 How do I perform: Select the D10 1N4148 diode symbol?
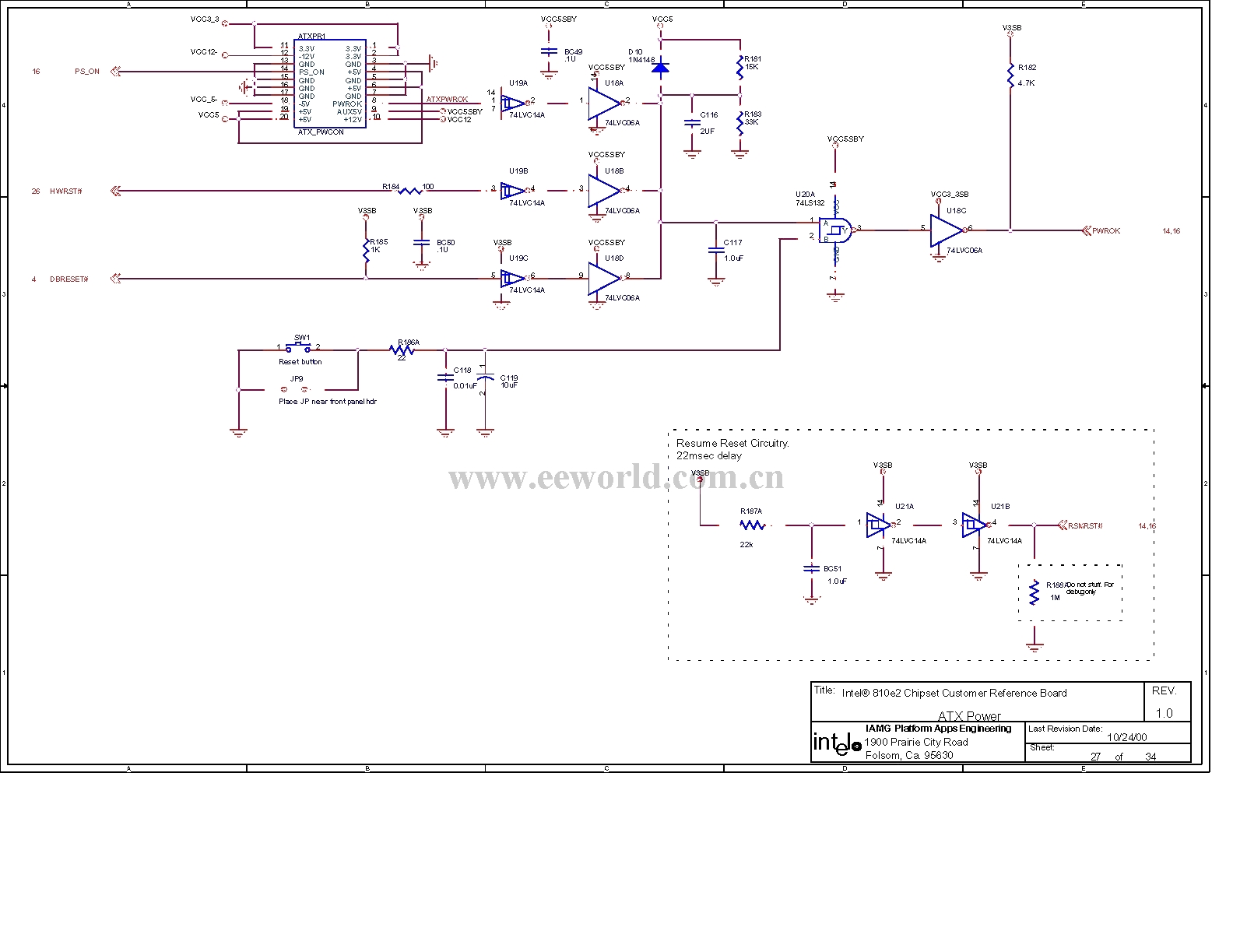660,68
